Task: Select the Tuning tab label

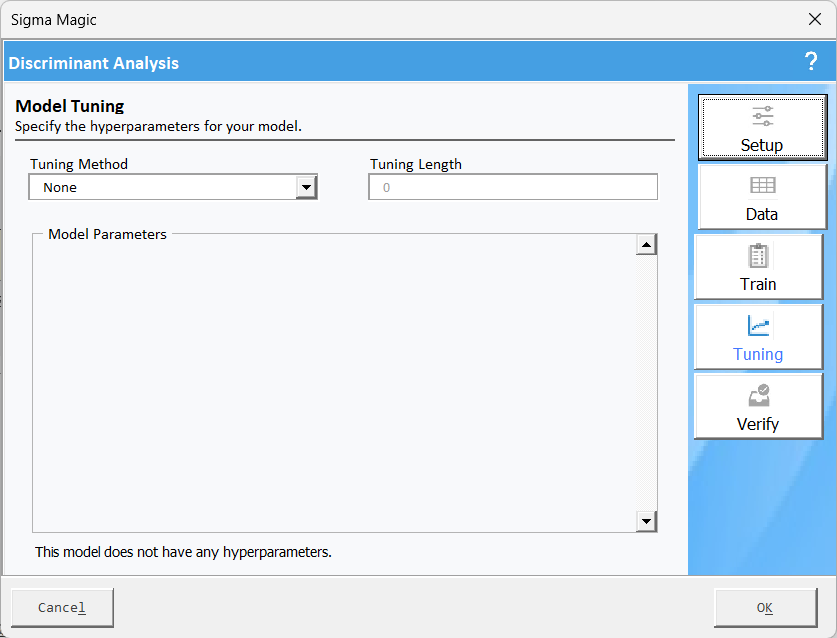Action: coord(758,354)
